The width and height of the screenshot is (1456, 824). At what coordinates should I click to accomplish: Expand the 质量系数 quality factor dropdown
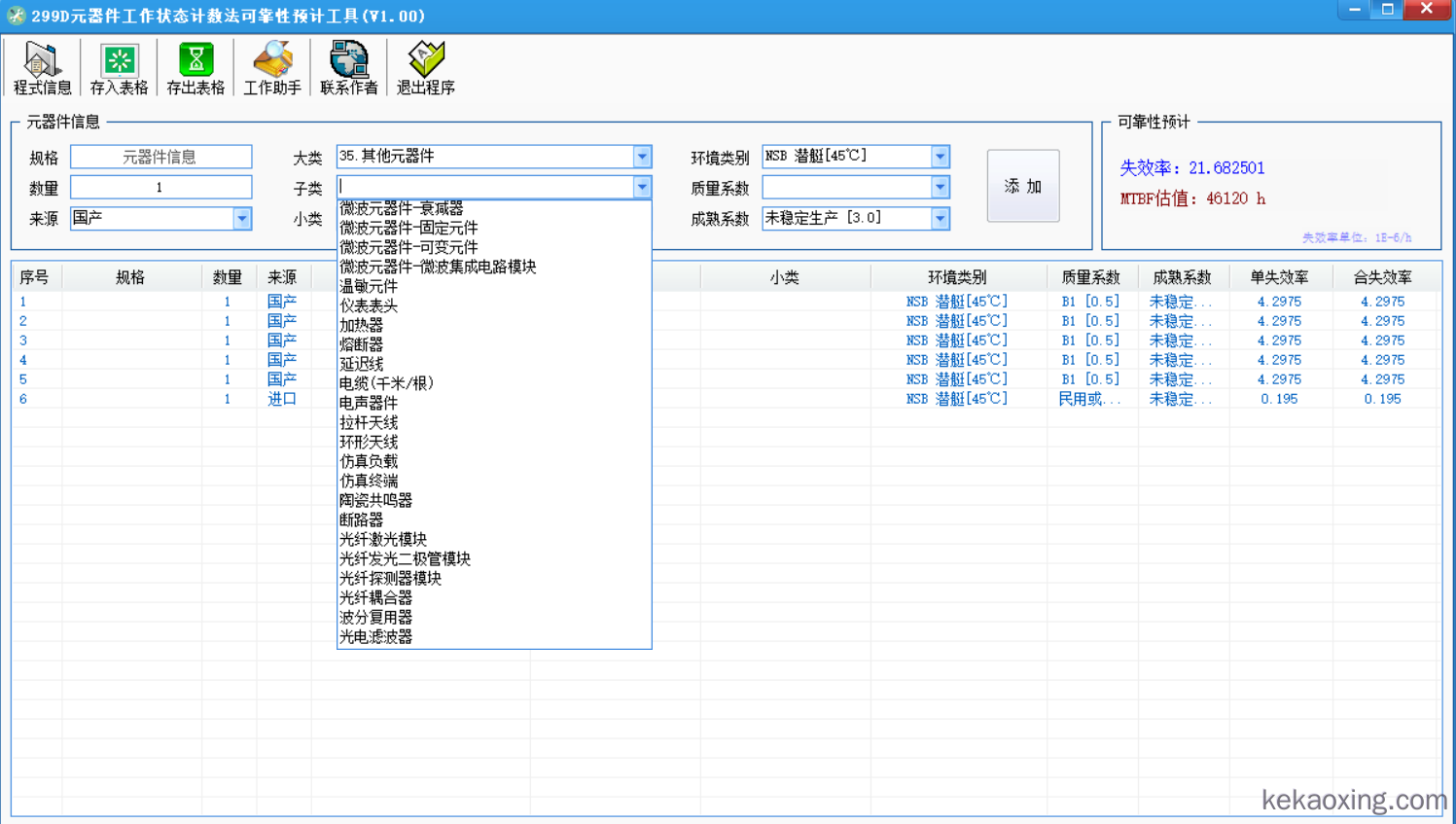[940, 187]
